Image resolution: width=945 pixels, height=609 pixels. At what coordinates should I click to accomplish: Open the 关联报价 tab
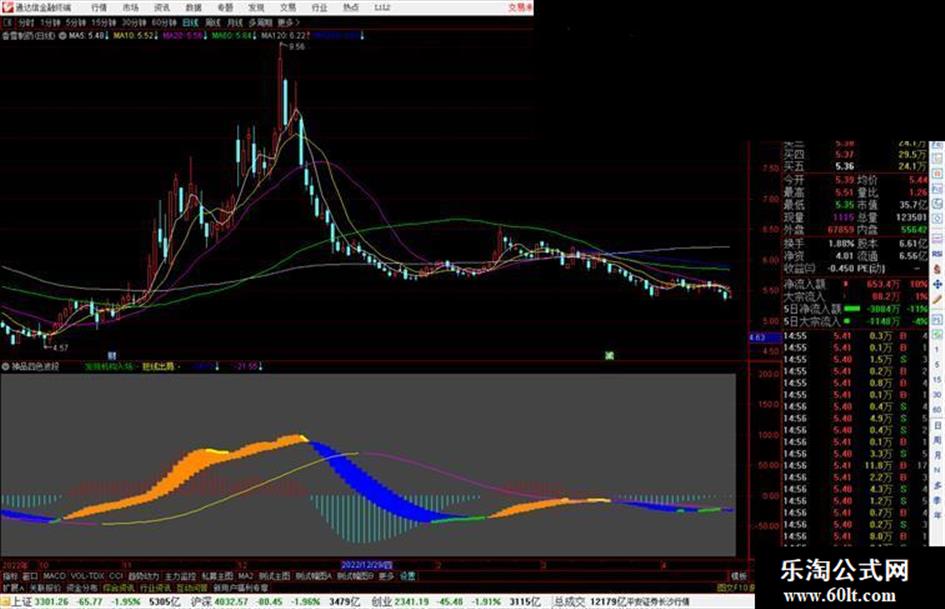(45, 587)
